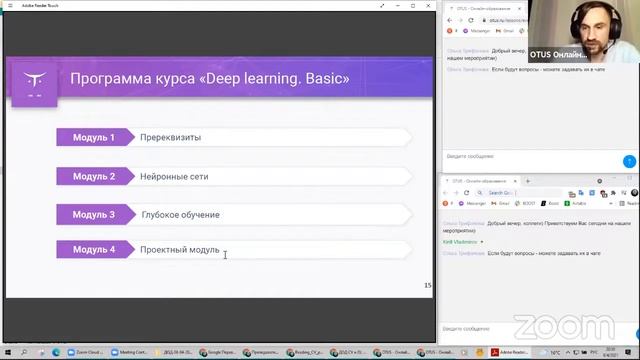The image size is (640, 360).
Task: Close the OTUS tab in the lower browser
Action: pyautogui.click(x=515, y=181)
